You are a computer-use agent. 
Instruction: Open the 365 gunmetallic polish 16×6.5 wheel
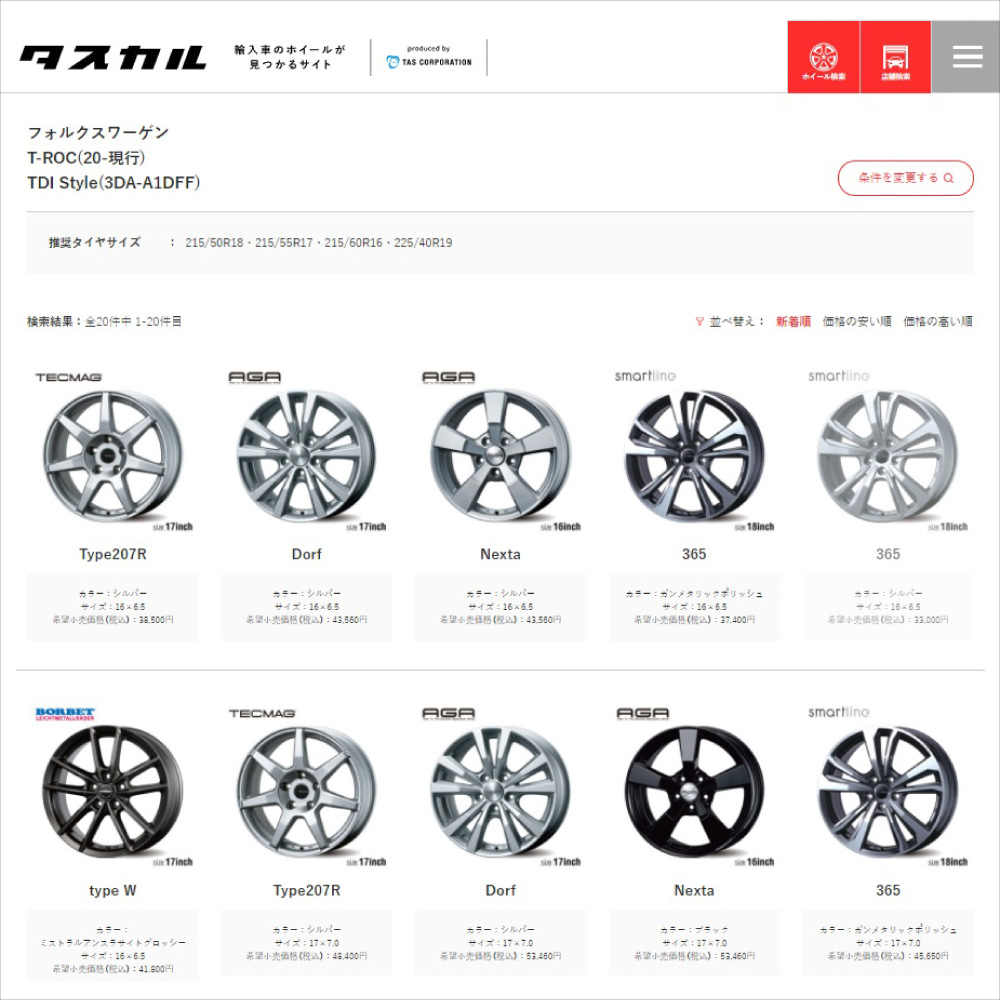coord(694,456)
